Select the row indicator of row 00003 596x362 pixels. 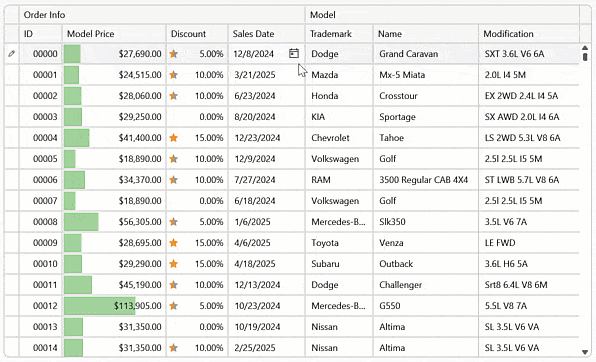[x=12, y=117]
